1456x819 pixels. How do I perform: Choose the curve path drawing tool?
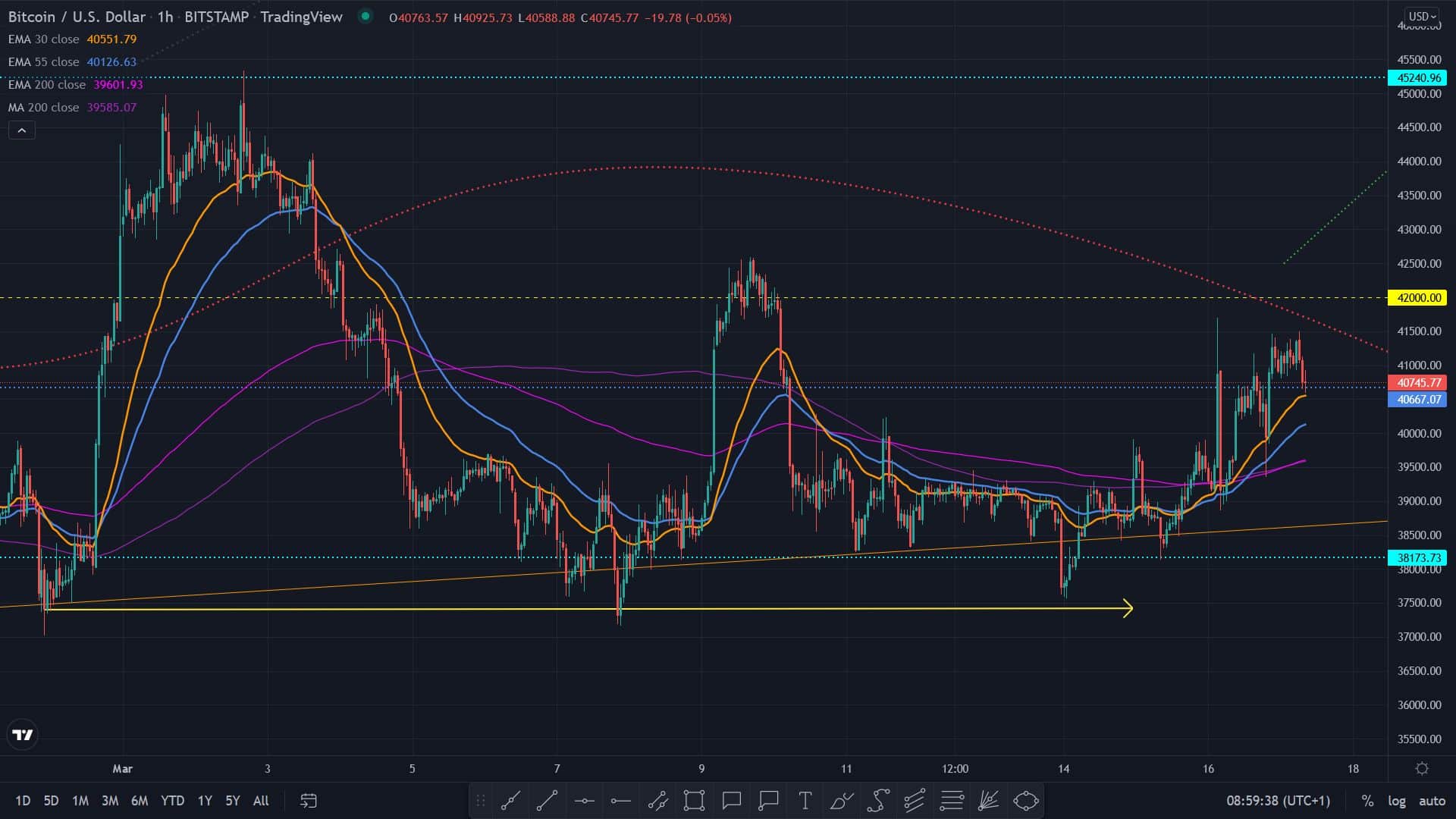878,800
